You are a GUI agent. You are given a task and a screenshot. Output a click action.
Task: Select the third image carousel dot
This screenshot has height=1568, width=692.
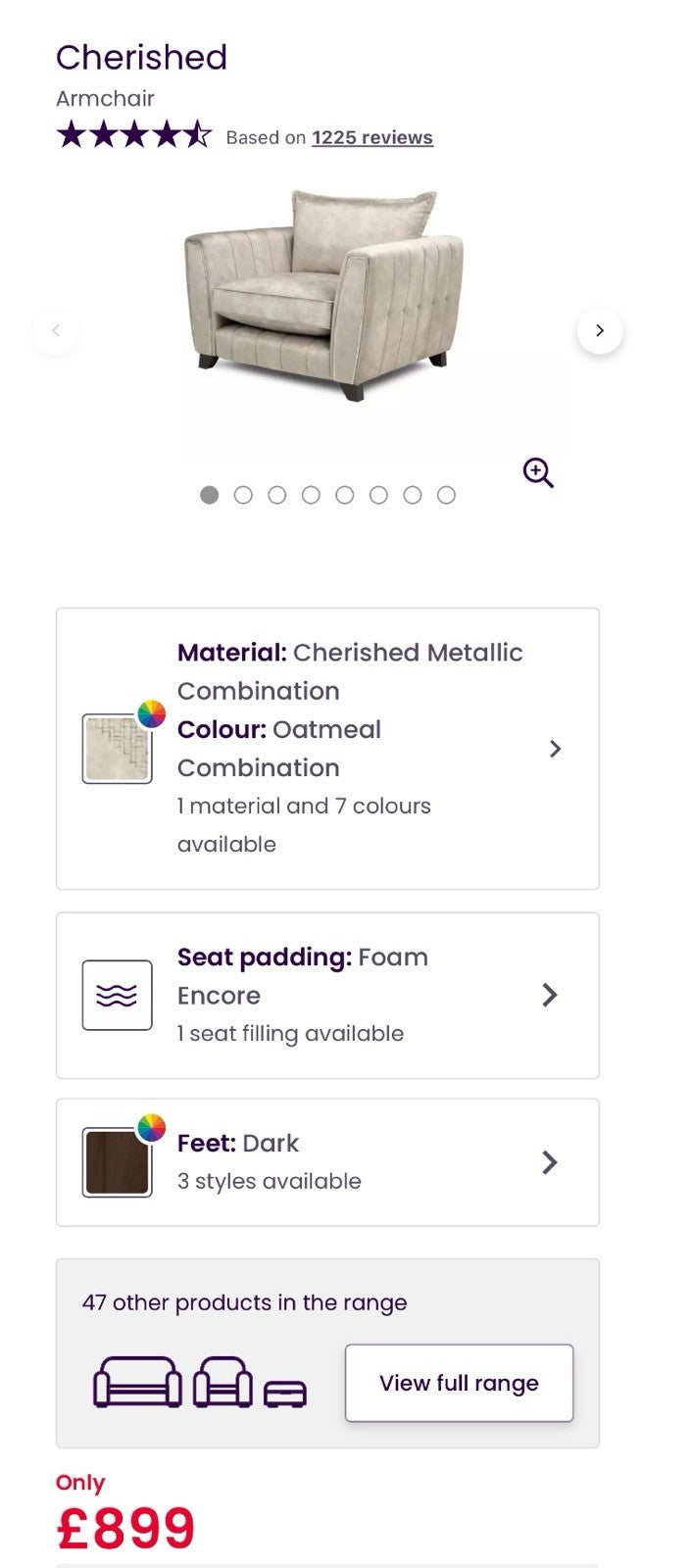pyautogui.click(x=277, y=495)
